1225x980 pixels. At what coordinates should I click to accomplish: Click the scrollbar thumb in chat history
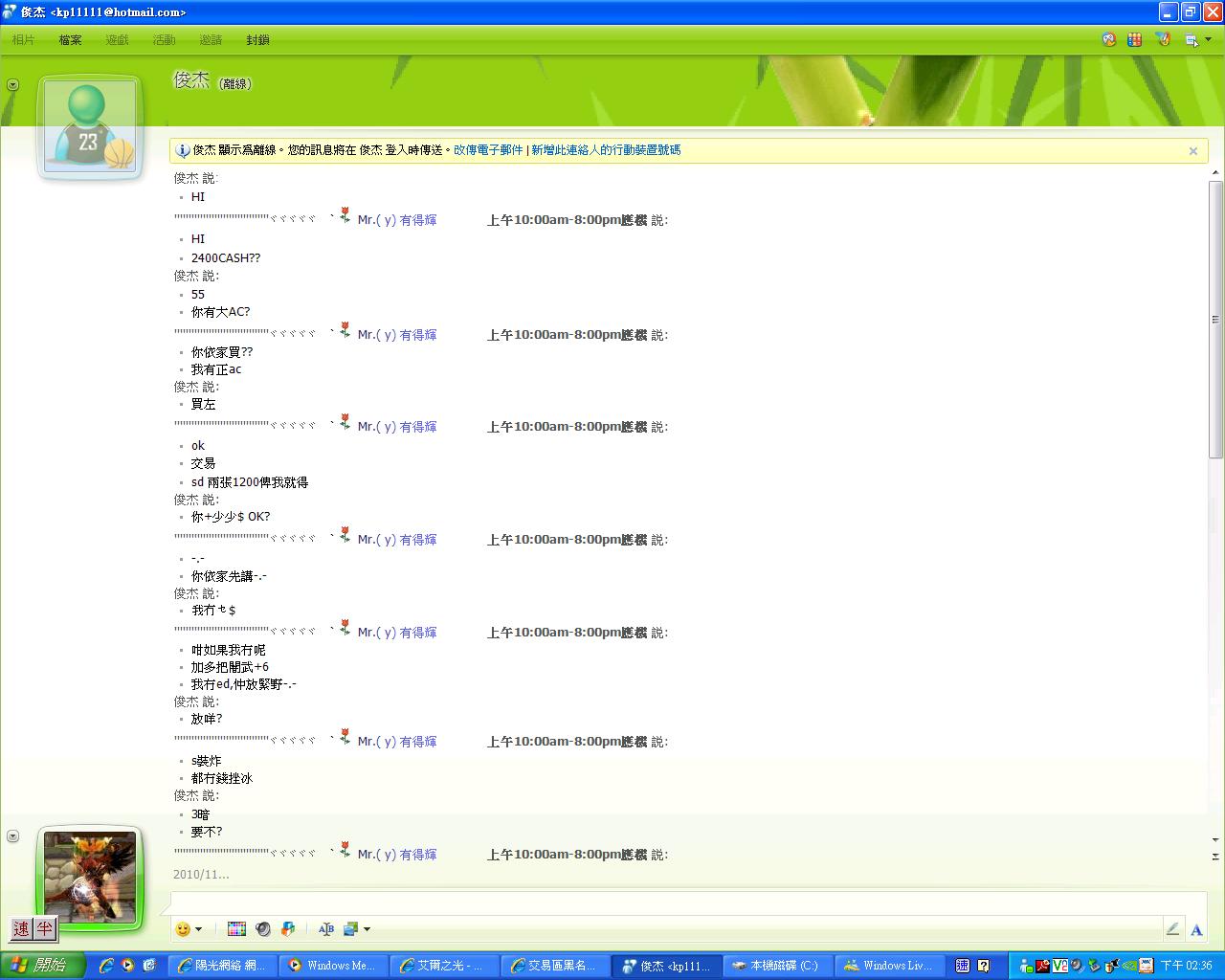[1215, 319]
